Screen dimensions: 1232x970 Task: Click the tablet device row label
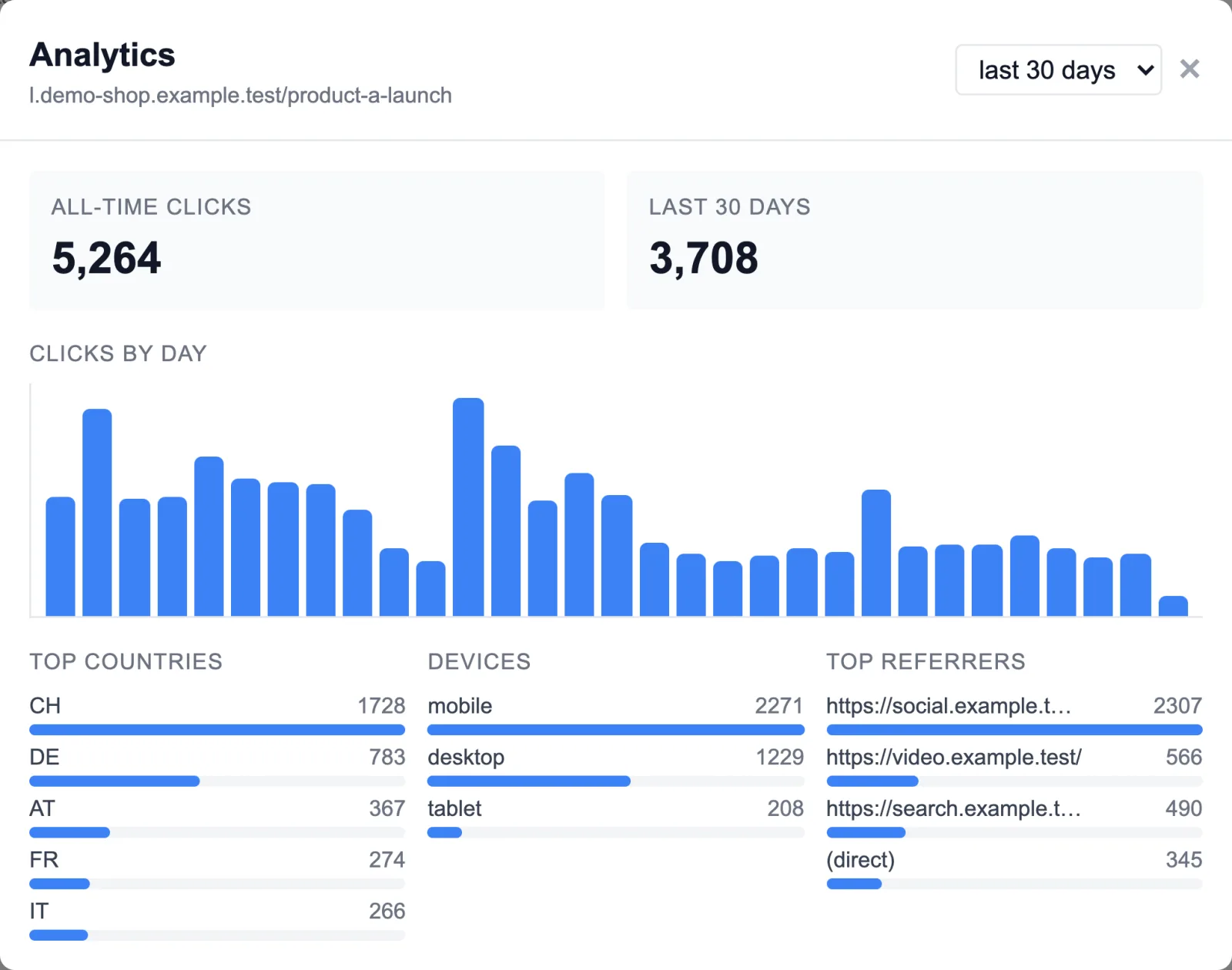coord(454,808)
